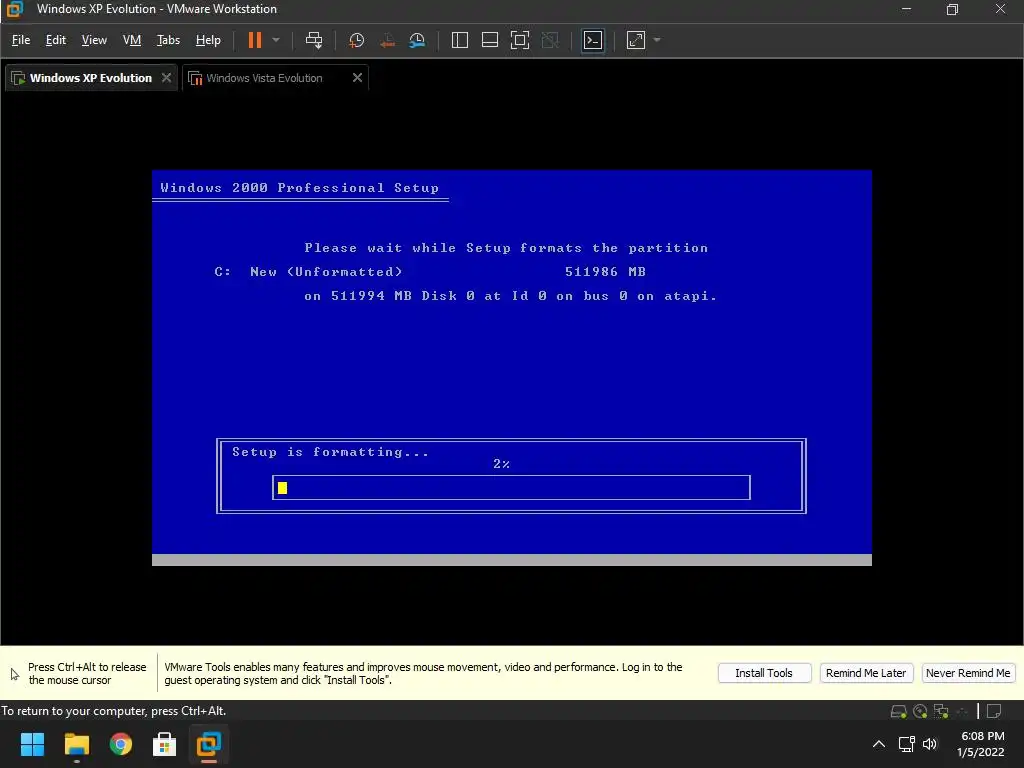Click the network adapter status icon
This screenshot has height=768, width=1024.
point(941,711)
